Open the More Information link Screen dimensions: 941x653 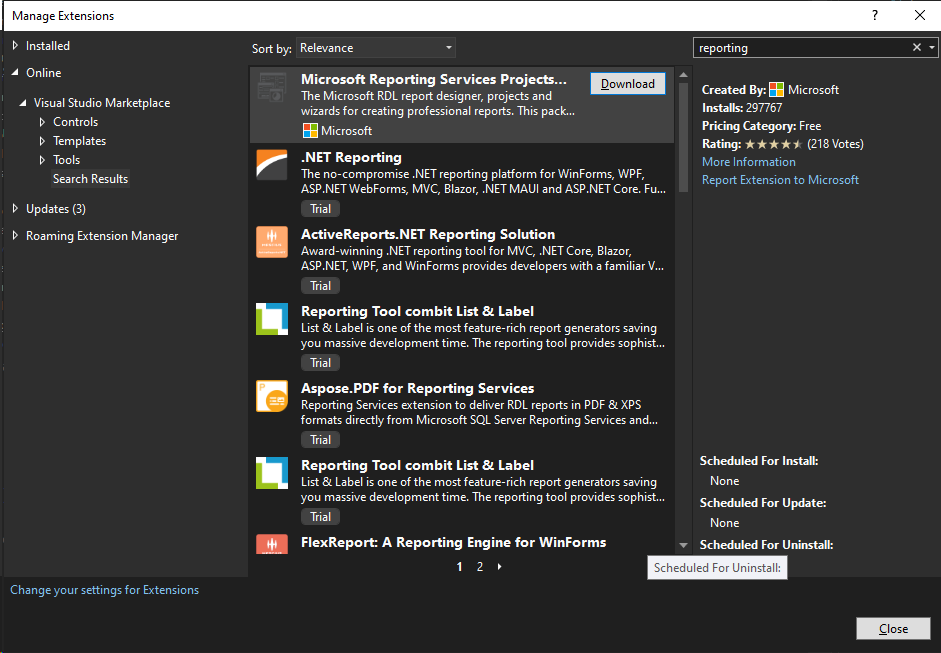(x=748, y=162)
